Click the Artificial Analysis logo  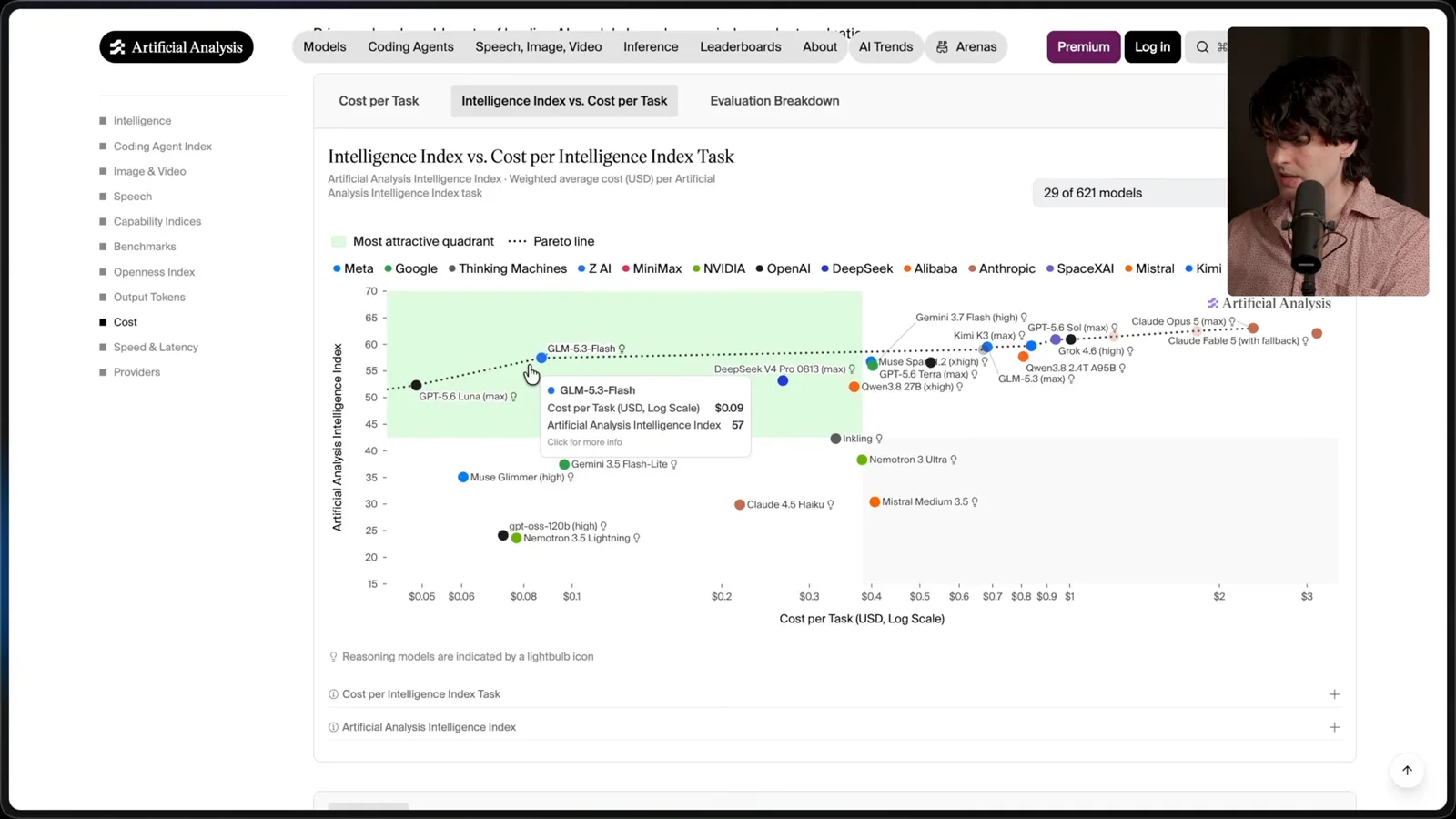pyautogui.click(x=177, y=47)
